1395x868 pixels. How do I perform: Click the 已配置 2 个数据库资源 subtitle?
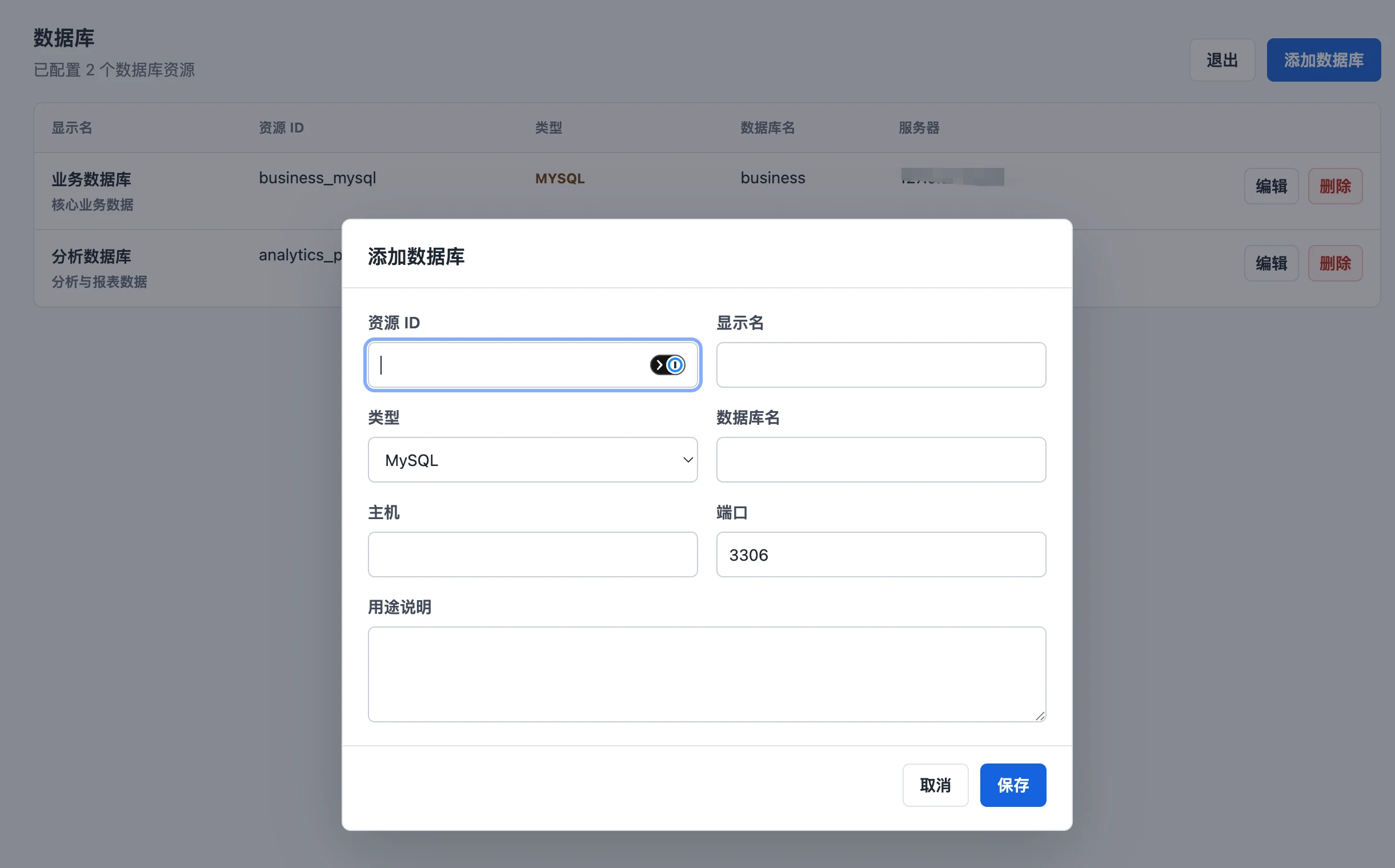114,70
